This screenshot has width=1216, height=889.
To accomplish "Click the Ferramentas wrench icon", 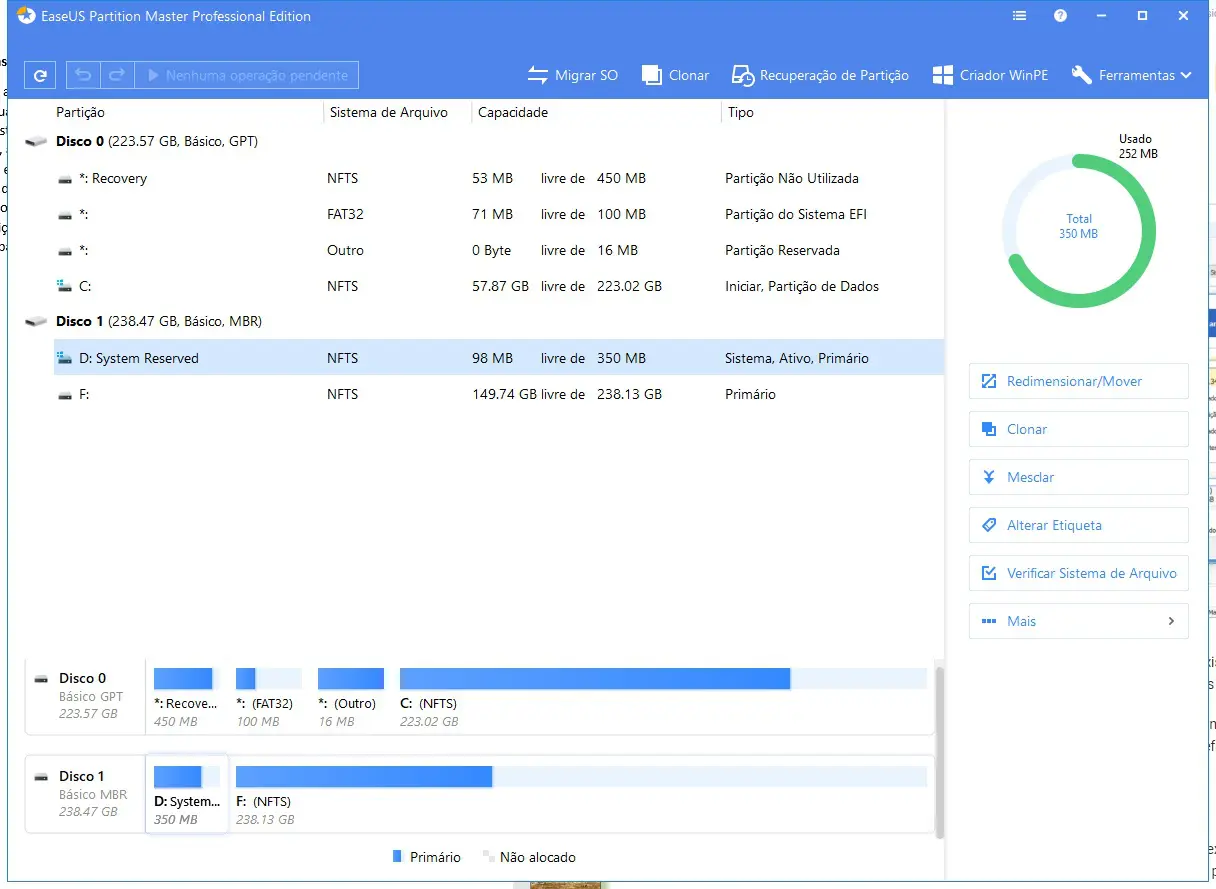I will coord(1081,75).
